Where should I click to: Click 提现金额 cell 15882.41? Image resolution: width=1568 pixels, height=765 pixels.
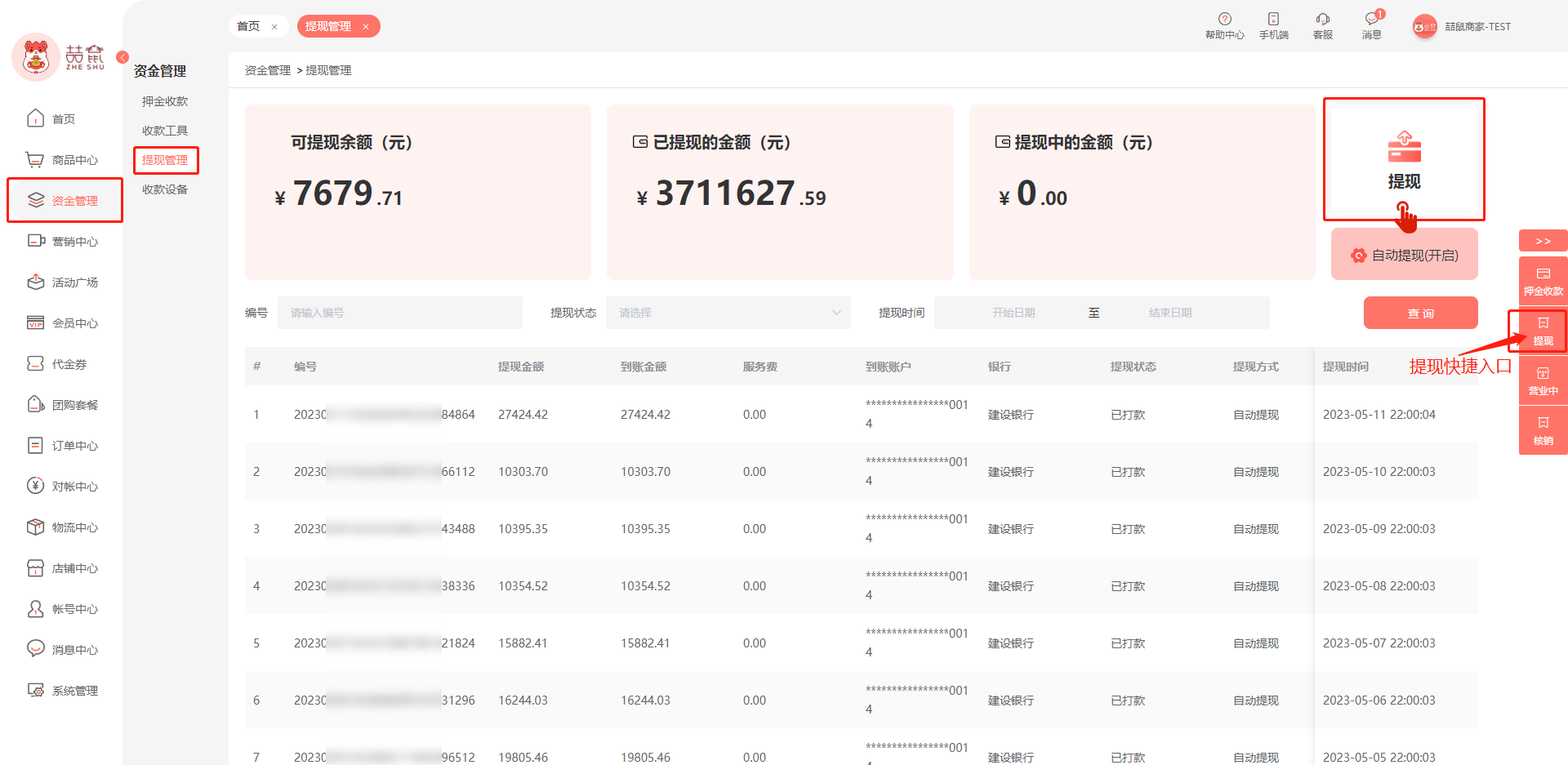click(x=523, y=643)
